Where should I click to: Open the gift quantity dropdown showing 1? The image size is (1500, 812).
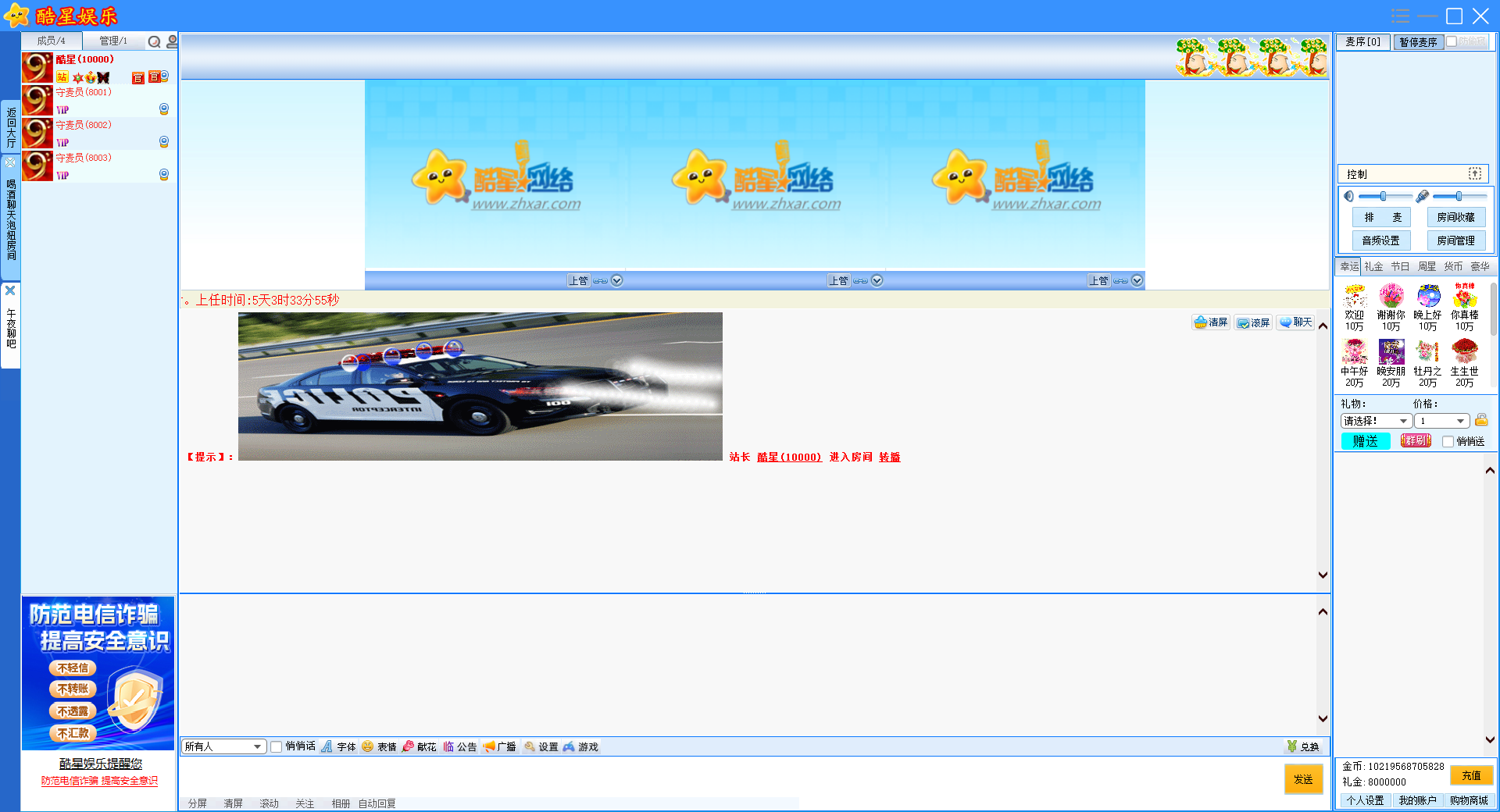pyautogui.click(x=1441, y=421)
